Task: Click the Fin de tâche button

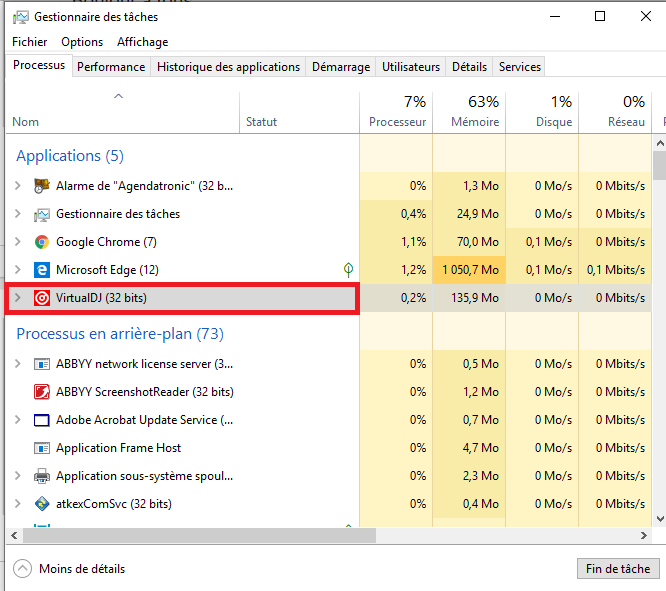Action: click(x=618, y=568)
